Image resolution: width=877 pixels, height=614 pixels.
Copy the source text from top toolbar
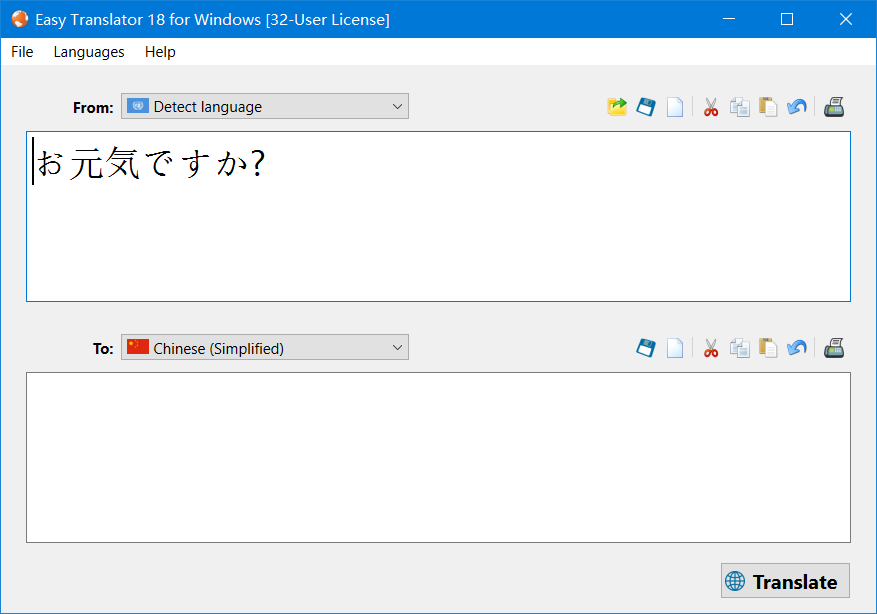pos(739,107)
